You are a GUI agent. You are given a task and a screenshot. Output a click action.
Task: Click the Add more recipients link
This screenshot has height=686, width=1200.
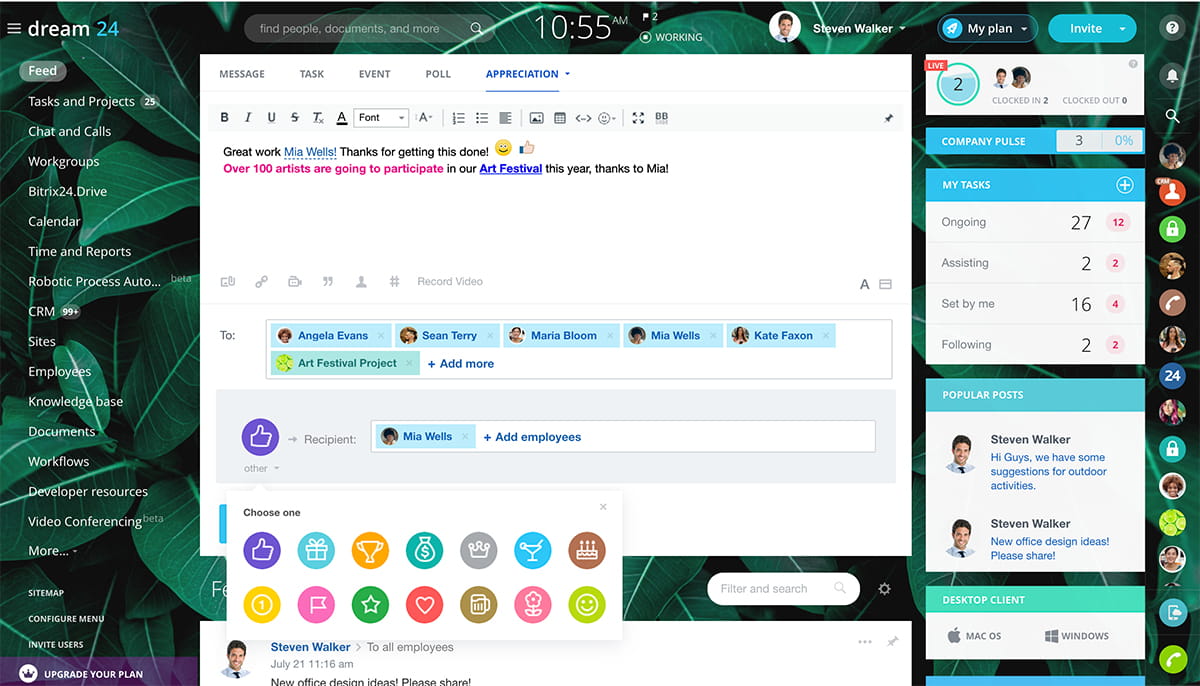click(461, 364)
